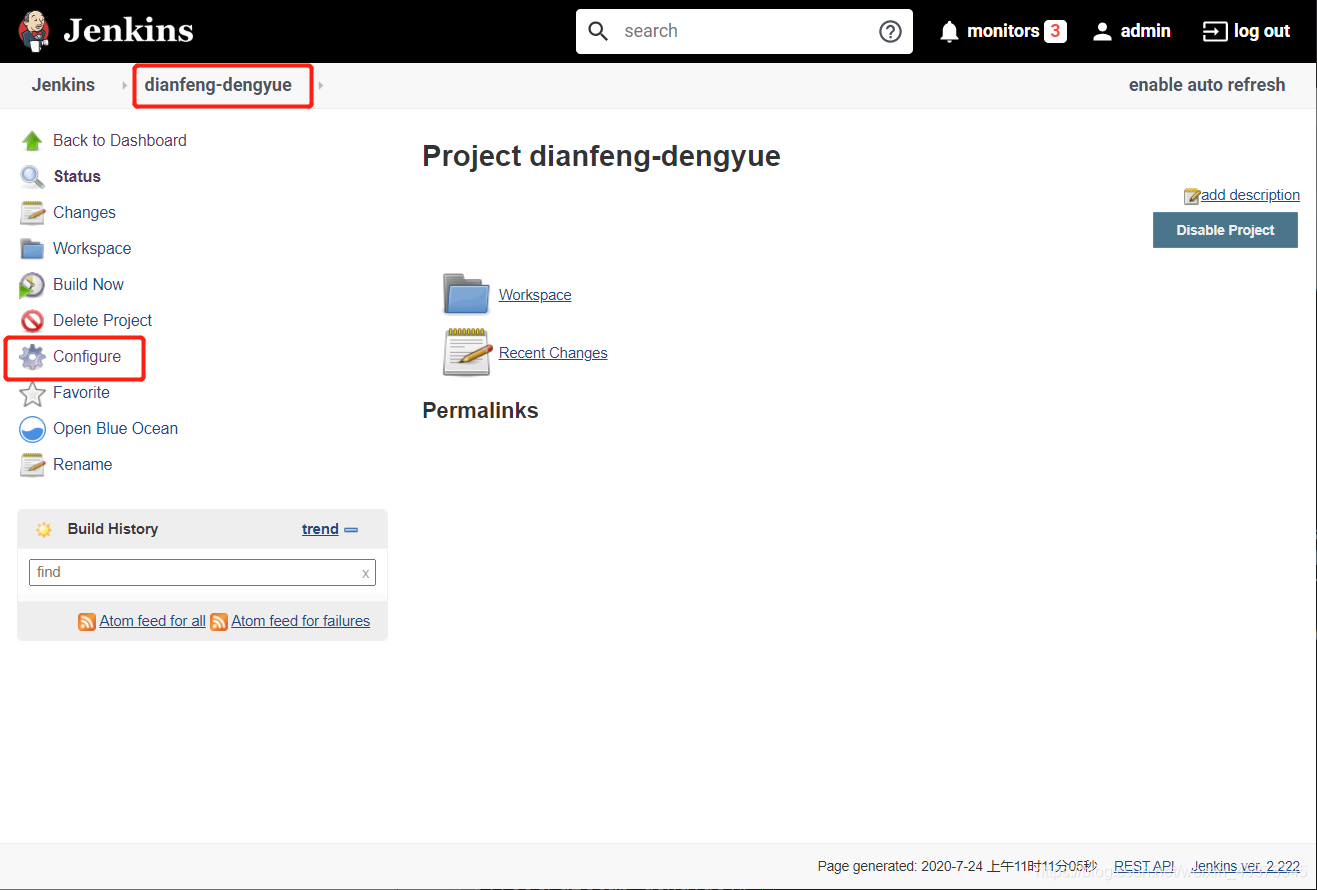The height and width of the screenshot is (890, 1317).
Task: Focus the top search input field
Action: coord(744,31)
